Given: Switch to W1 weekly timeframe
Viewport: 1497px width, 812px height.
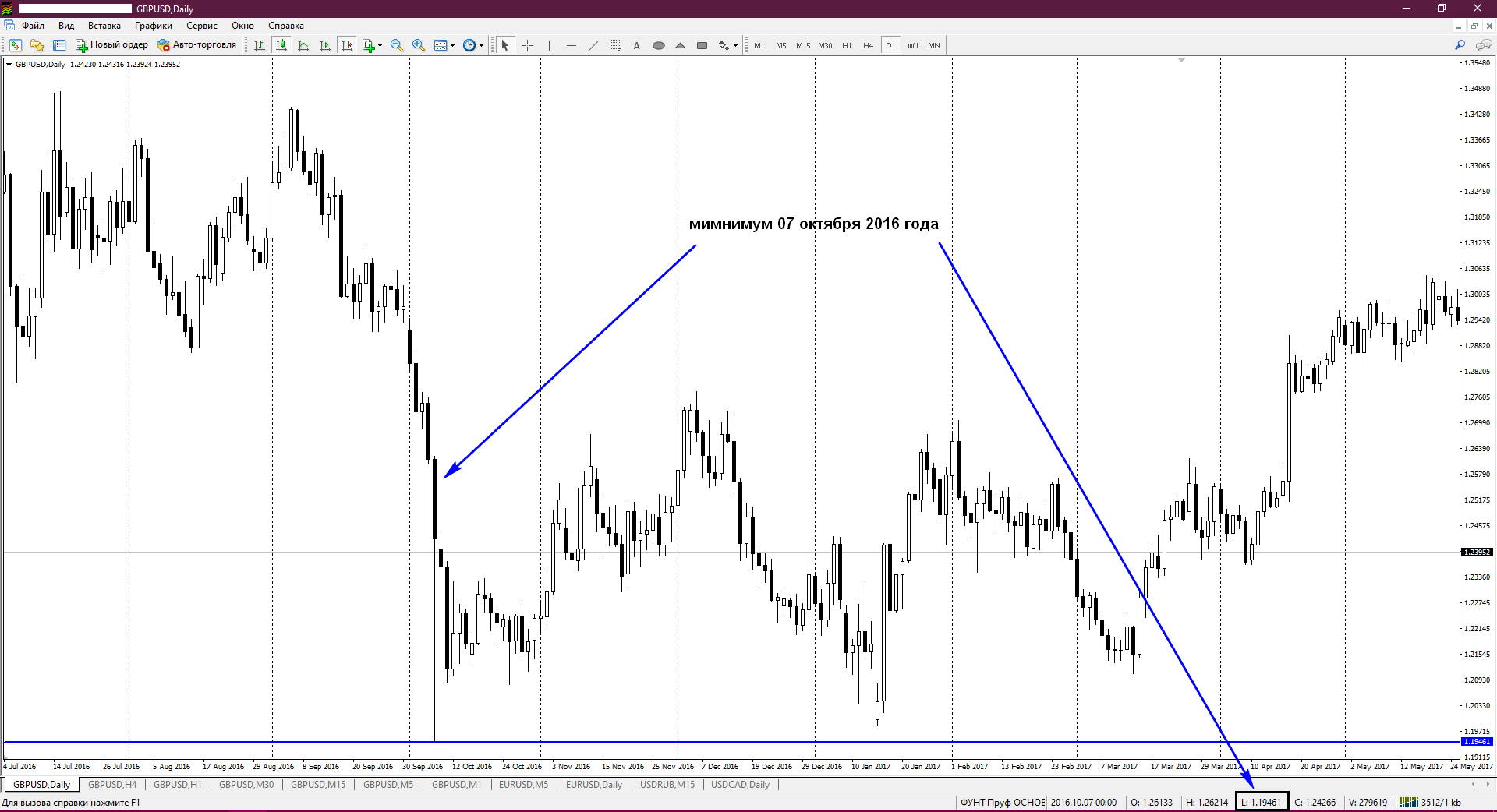Looking at the screenshot, I should coord(912,45).
